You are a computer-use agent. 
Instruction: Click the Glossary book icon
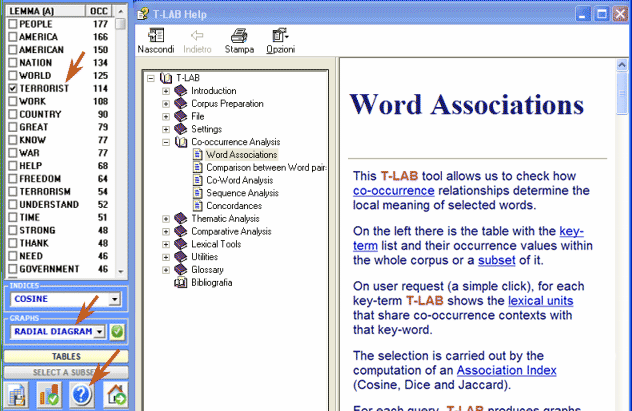click(181, 270)
